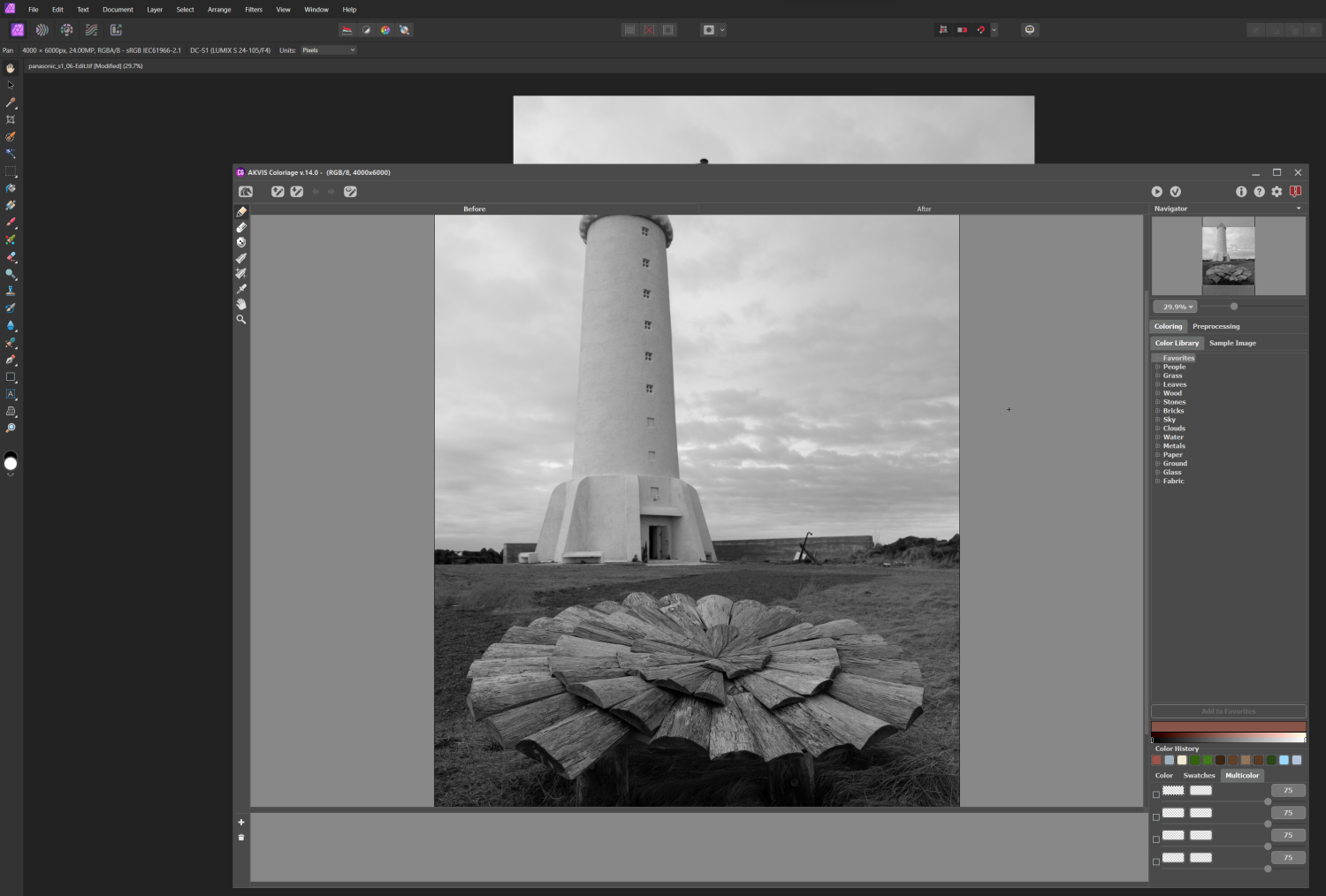Screen dimensions: 1326x896
Task: Pick the light blue Color History swatch
Action: click(x=1284, y=760)
